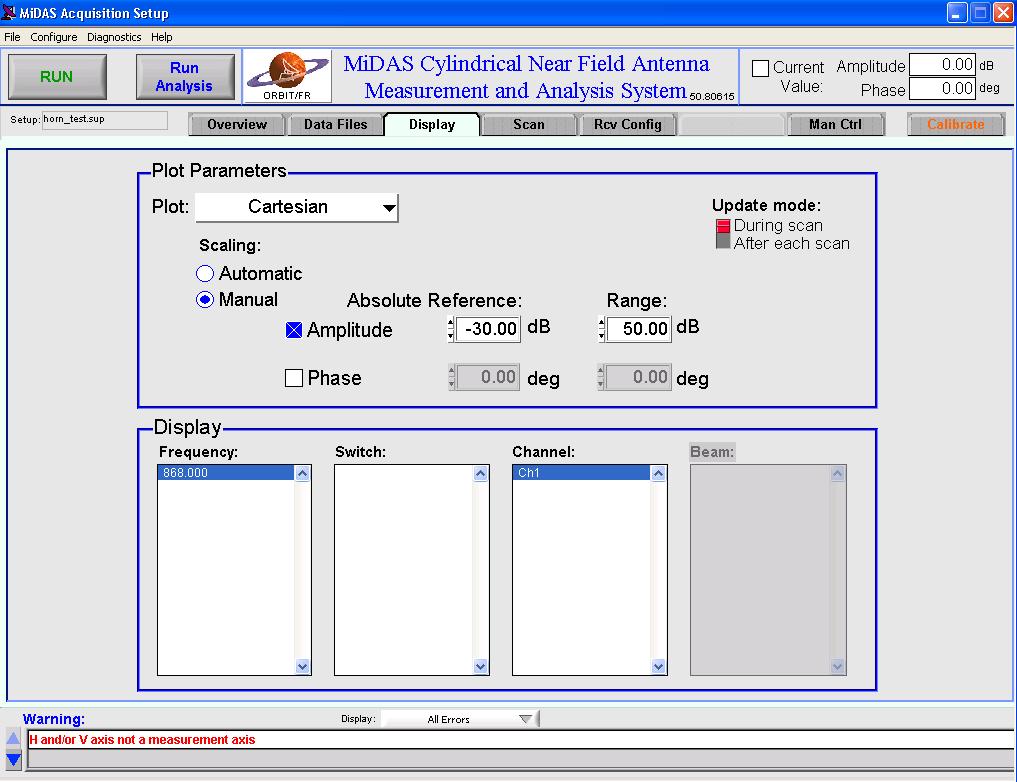This screenshot has height=782, width=1017.
Task: Click the Channel list scrollbar track
Action: pos(658,569)
